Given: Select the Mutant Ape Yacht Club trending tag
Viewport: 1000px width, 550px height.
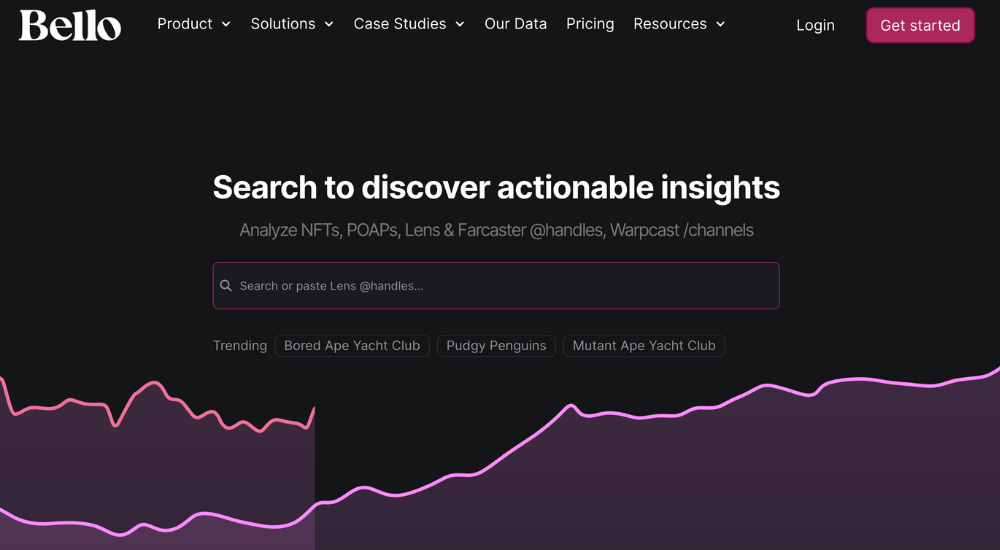Looking at the screenshot, I should [644, 346].
